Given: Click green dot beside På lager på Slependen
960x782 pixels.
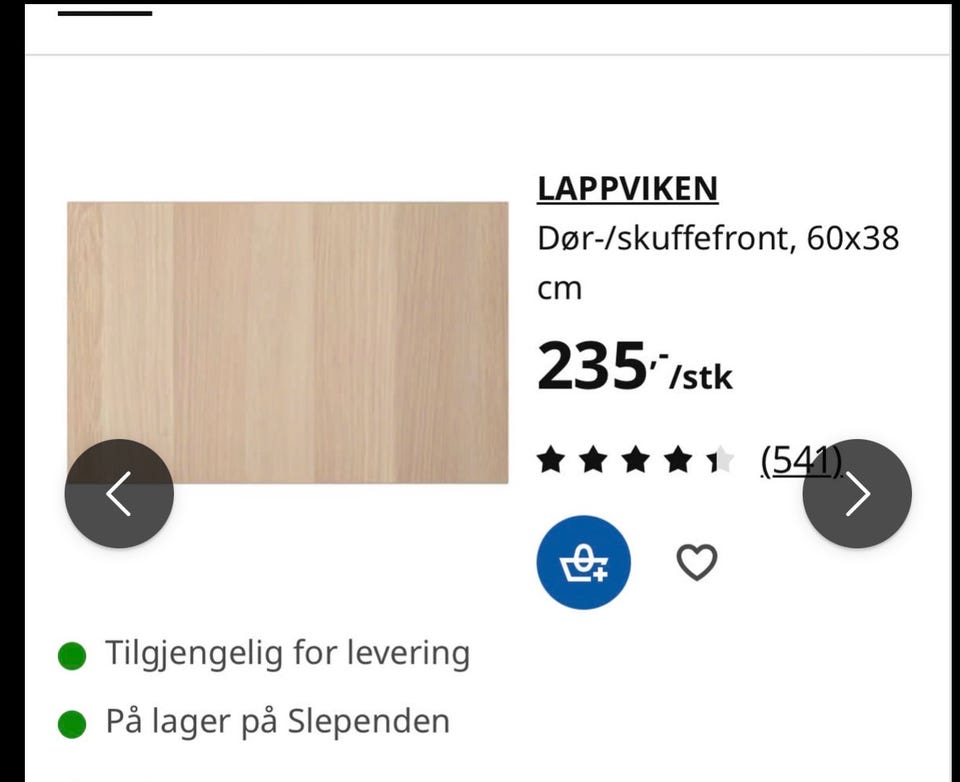Looking at the screenshot, I should click(x=72, y=724).
